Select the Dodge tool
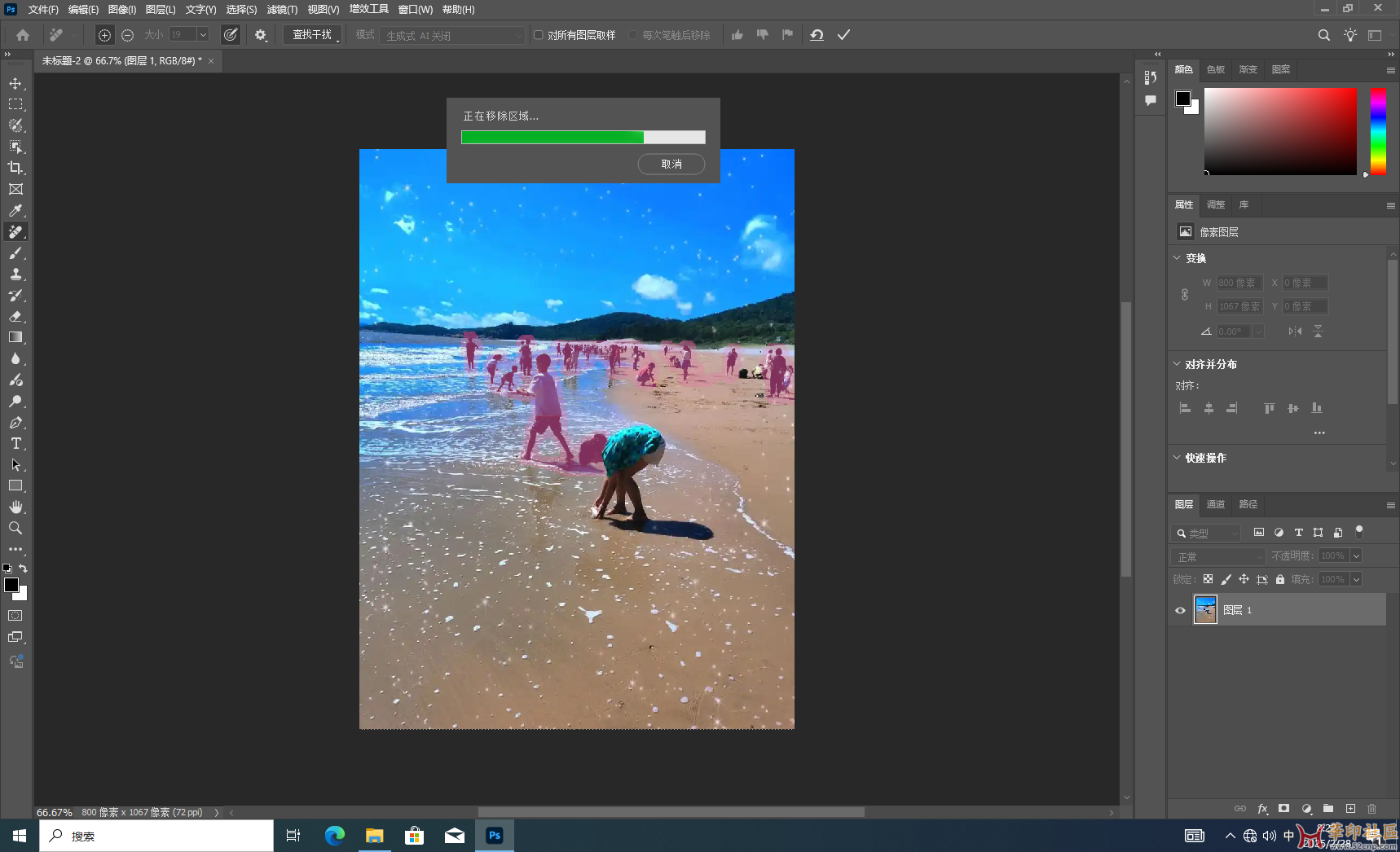1400x852 pixels. 15,401
